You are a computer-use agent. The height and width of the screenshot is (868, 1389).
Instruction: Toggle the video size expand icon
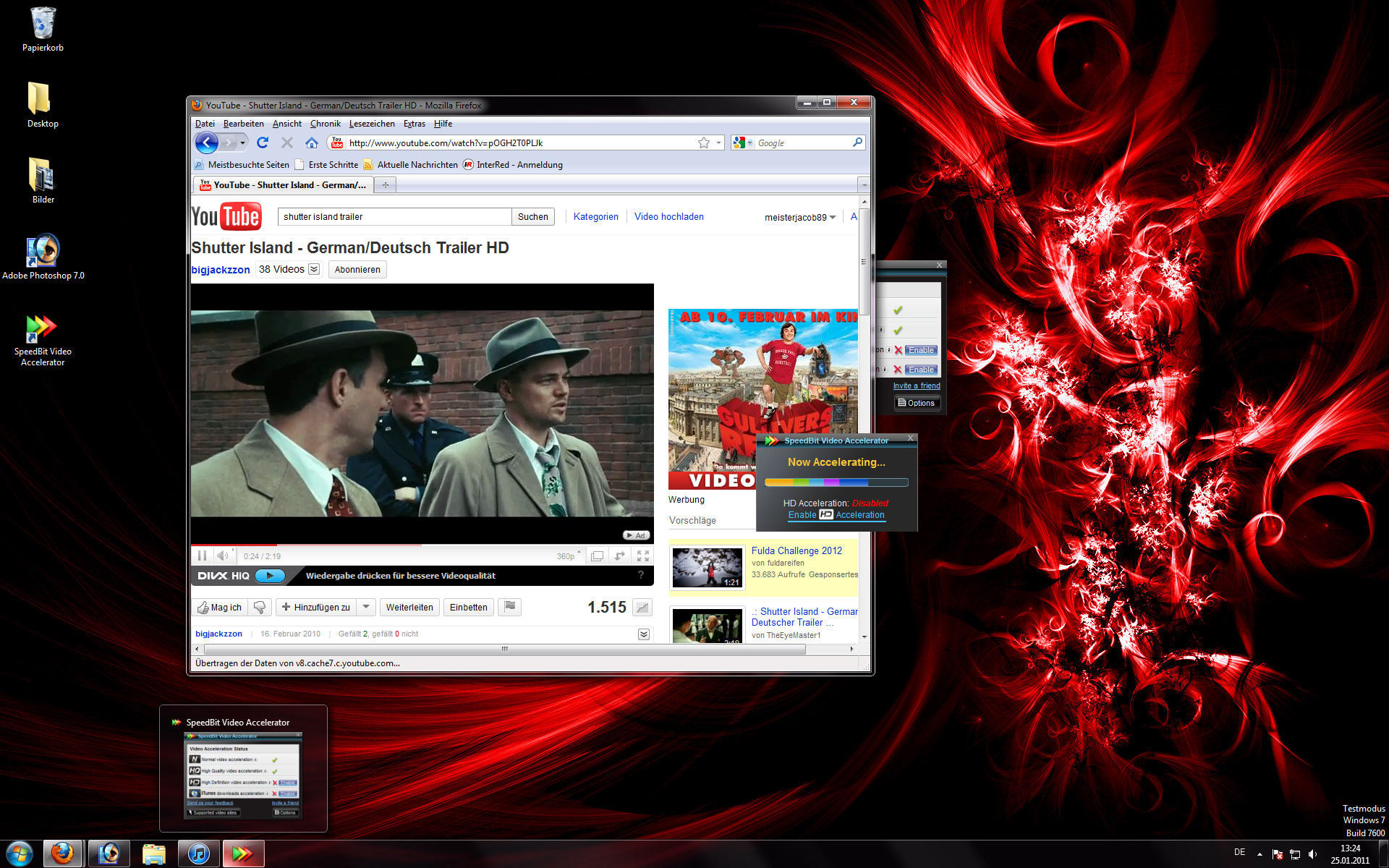pos(620,556)
